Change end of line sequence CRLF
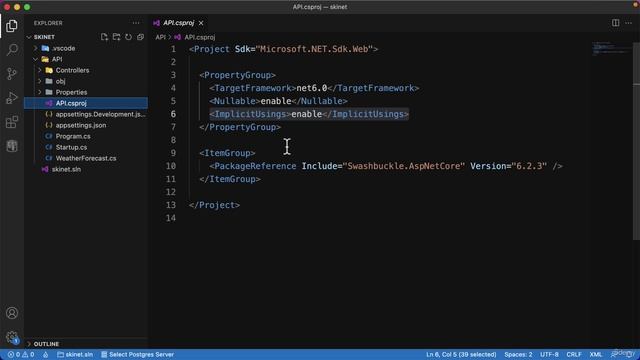The height and width of the screenshot is (360, 640). coord(574,355)
